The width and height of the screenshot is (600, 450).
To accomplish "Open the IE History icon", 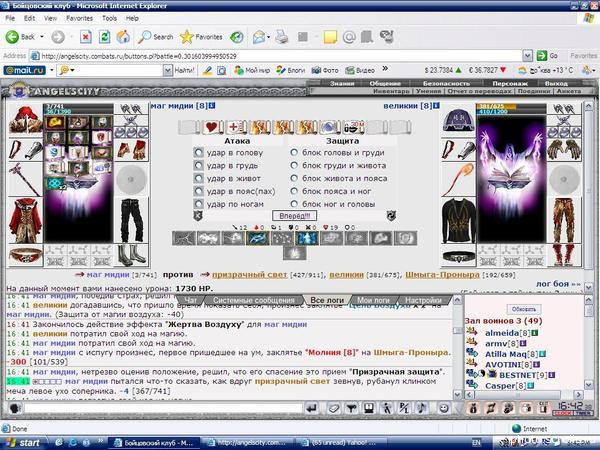I will (236, 37).
